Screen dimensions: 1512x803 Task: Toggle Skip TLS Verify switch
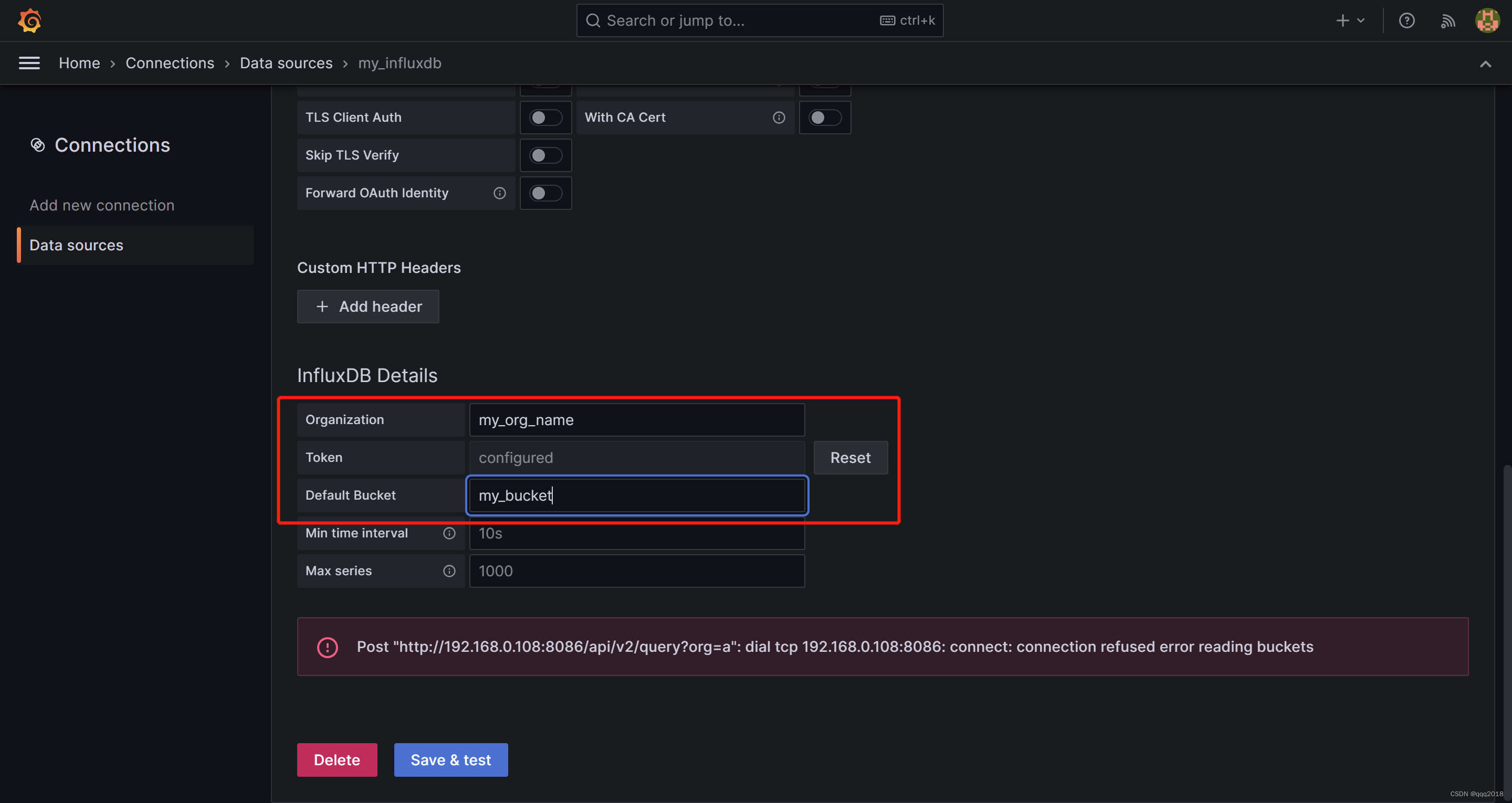coord(545,155)
